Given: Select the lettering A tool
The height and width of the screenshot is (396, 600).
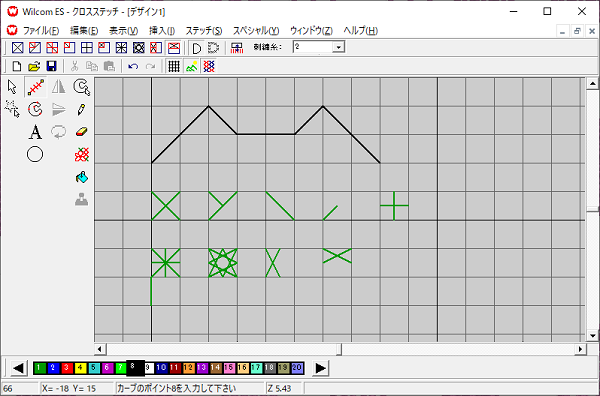Looking at the screenshot, I should coord(35,132).
